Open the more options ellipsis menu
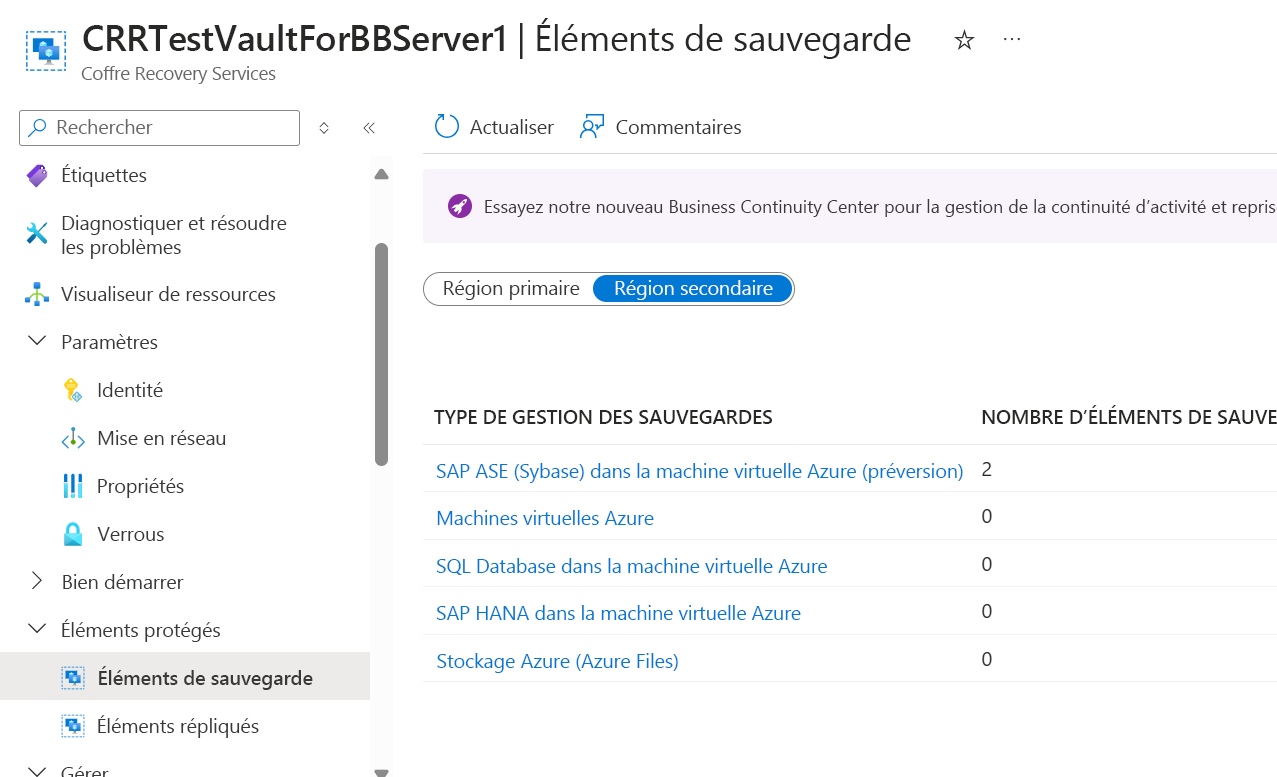The height and width of the screenshot is (777, 1277). pos(1012,39)
